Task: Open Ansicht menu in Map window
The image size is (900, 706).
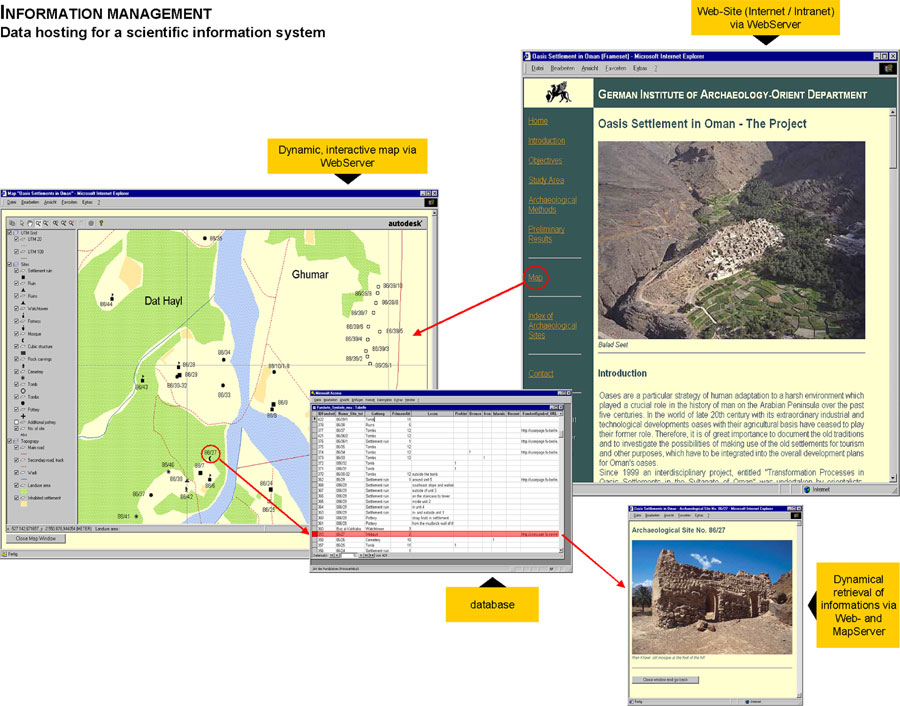Action: (x=51, y=203)
